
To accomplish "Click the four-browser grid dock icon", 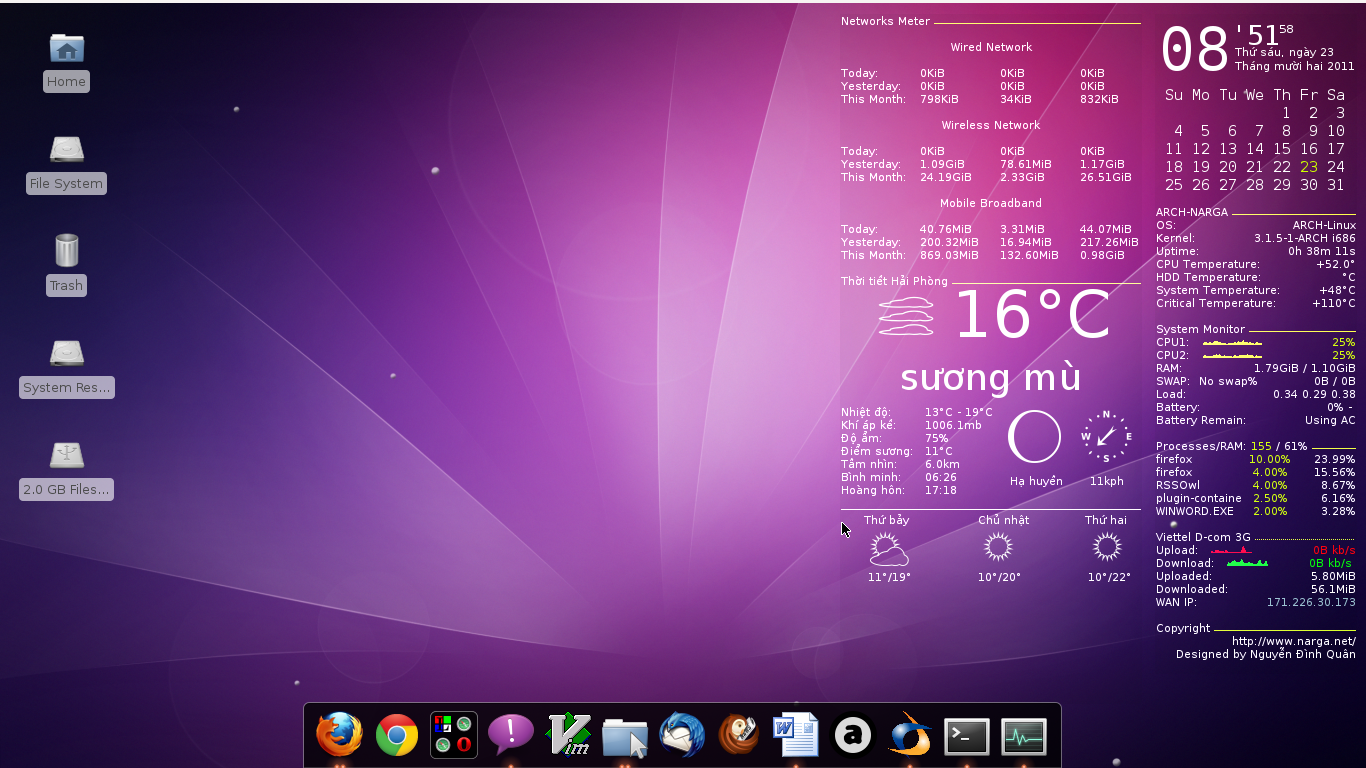I will 453,735.
